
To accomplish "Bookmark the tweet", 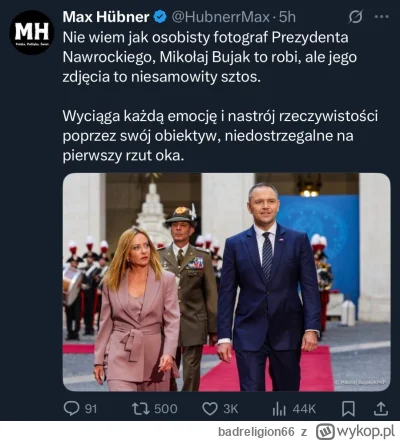I will pos(348,409).
